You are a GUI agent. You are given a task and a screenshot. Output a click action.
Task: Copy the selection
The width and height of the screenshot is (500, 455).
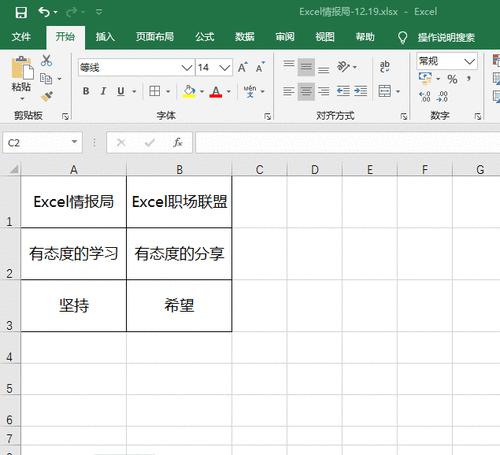[x=46, y=79]
